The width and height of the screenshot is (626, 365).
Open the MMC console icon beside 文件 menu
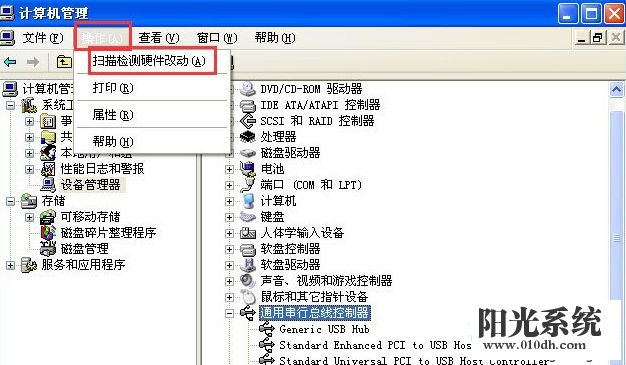pyautogui.click(x=8, y=38)
